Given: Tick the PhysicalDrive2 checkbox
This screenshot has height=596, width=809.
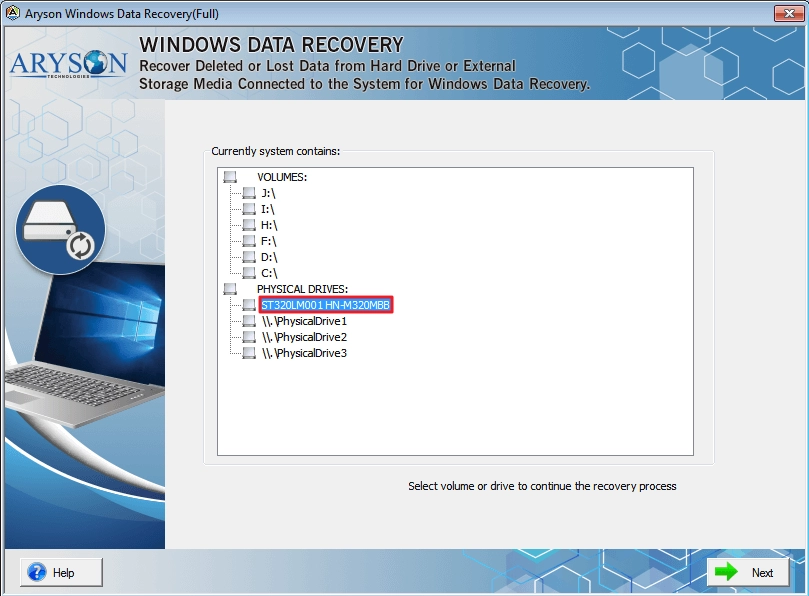Looking at the screenshot, I should click(249, 337).
